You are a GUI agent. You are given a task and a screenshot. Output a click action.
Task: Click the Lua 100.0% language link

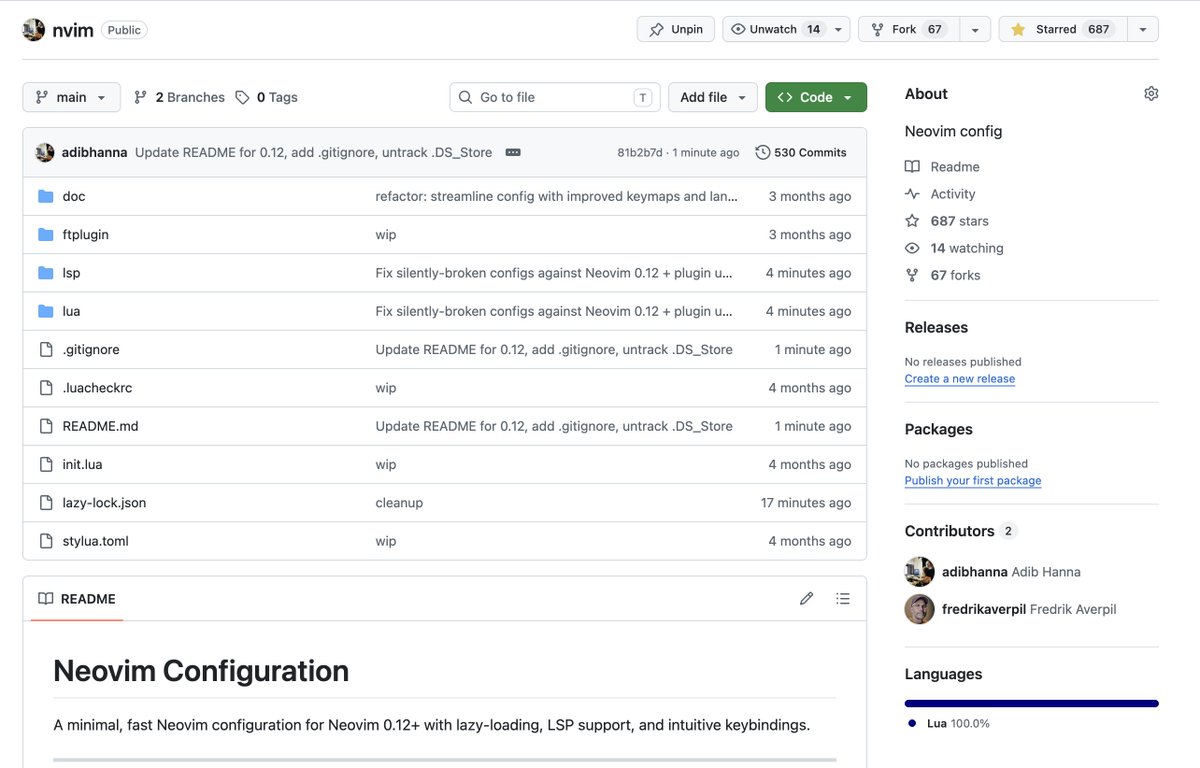click(x=949, y=723)
